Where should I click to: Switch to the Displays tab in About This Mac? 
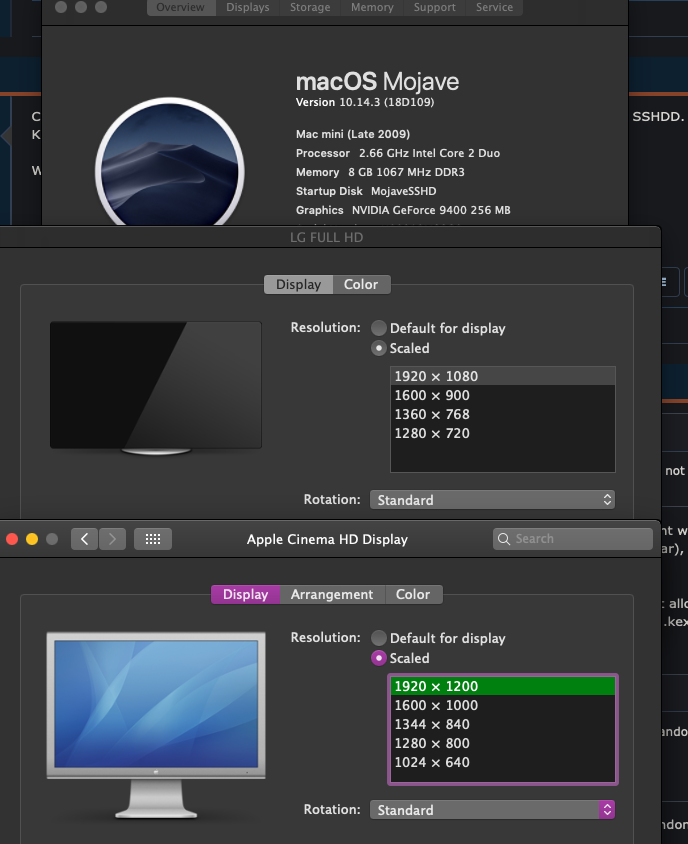248,8
